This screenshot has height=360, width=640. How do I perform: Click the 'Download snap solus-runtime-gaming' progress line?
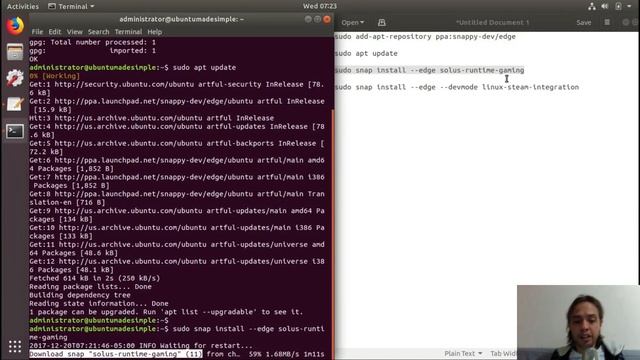(177, 354)
